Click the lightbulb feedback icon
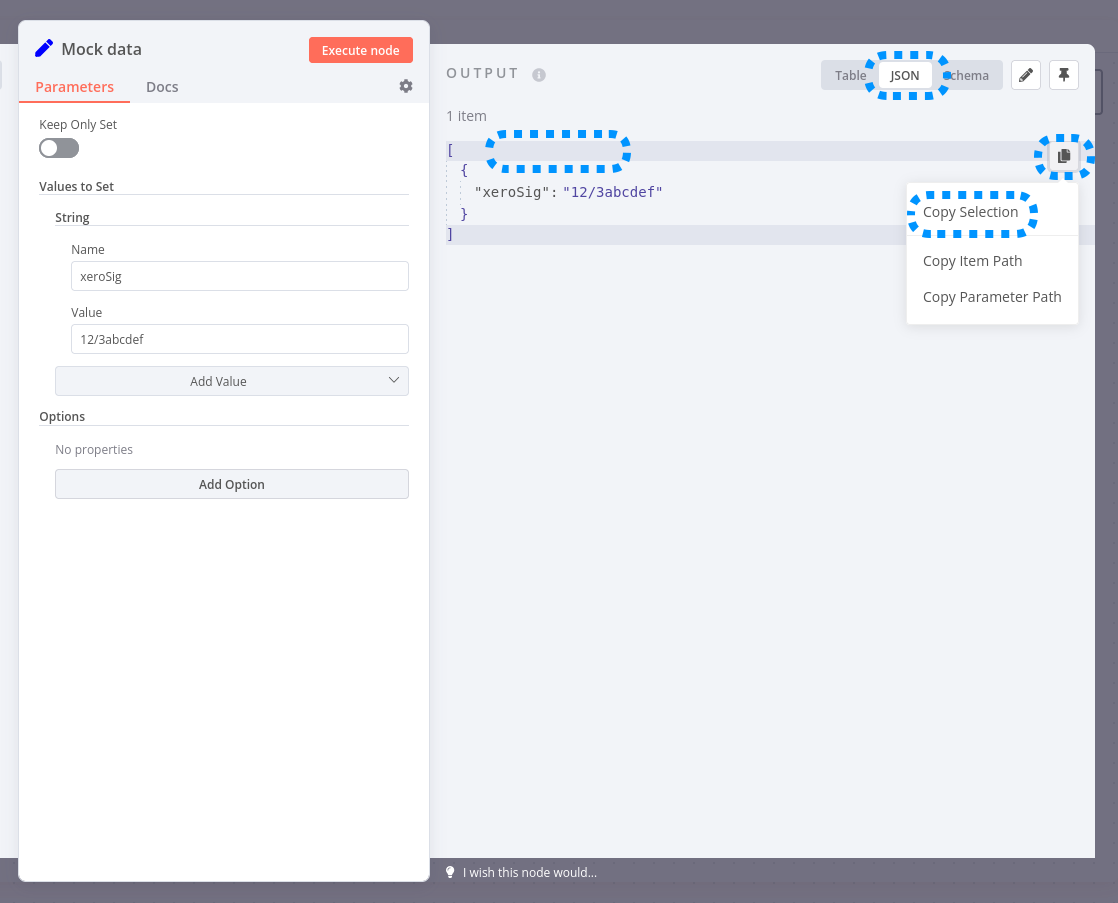This screenshot has width=1118, height=903. (450, 872)
